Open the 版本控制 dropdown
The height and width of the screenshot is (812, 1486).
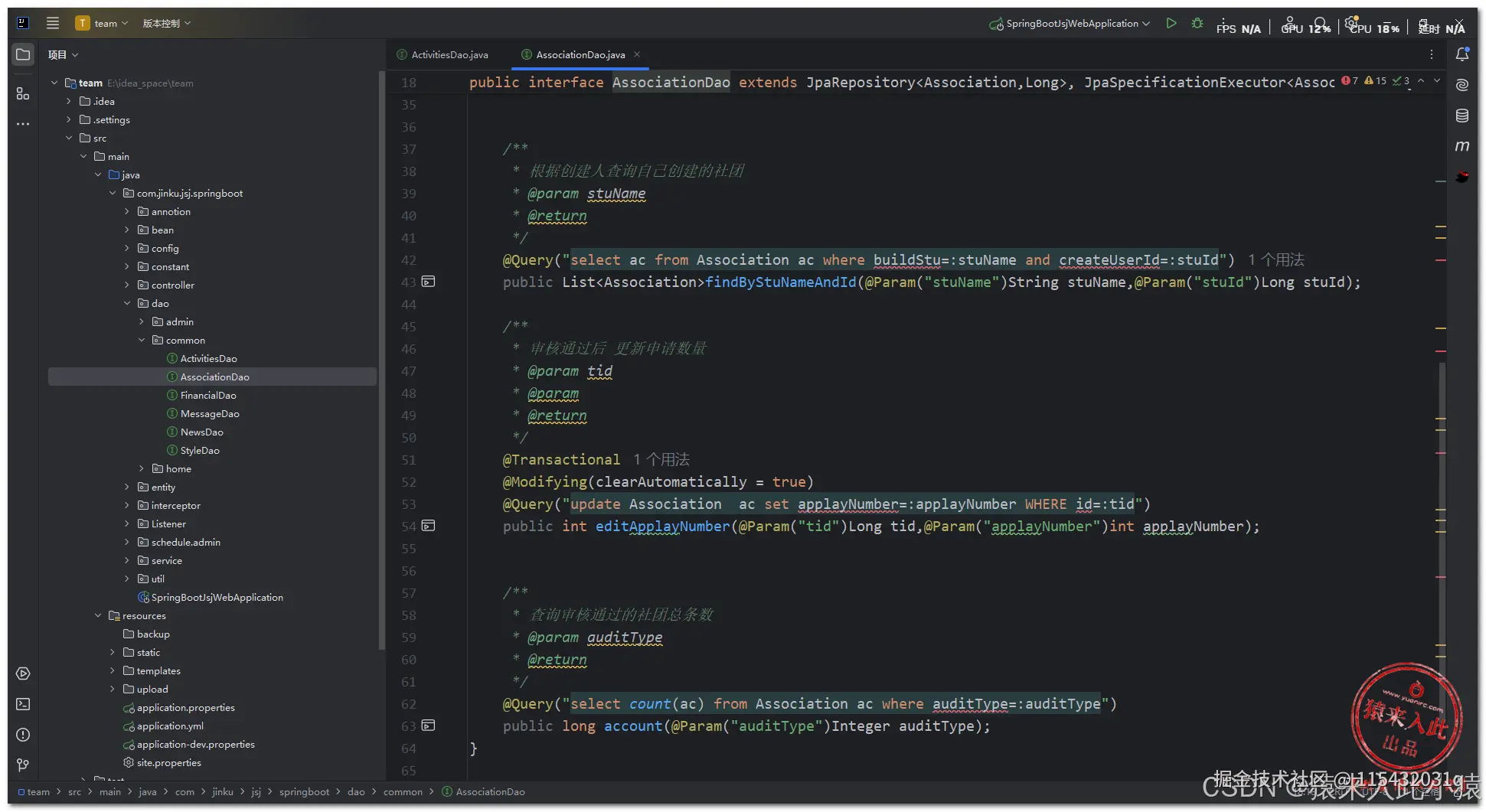point(166,23)
